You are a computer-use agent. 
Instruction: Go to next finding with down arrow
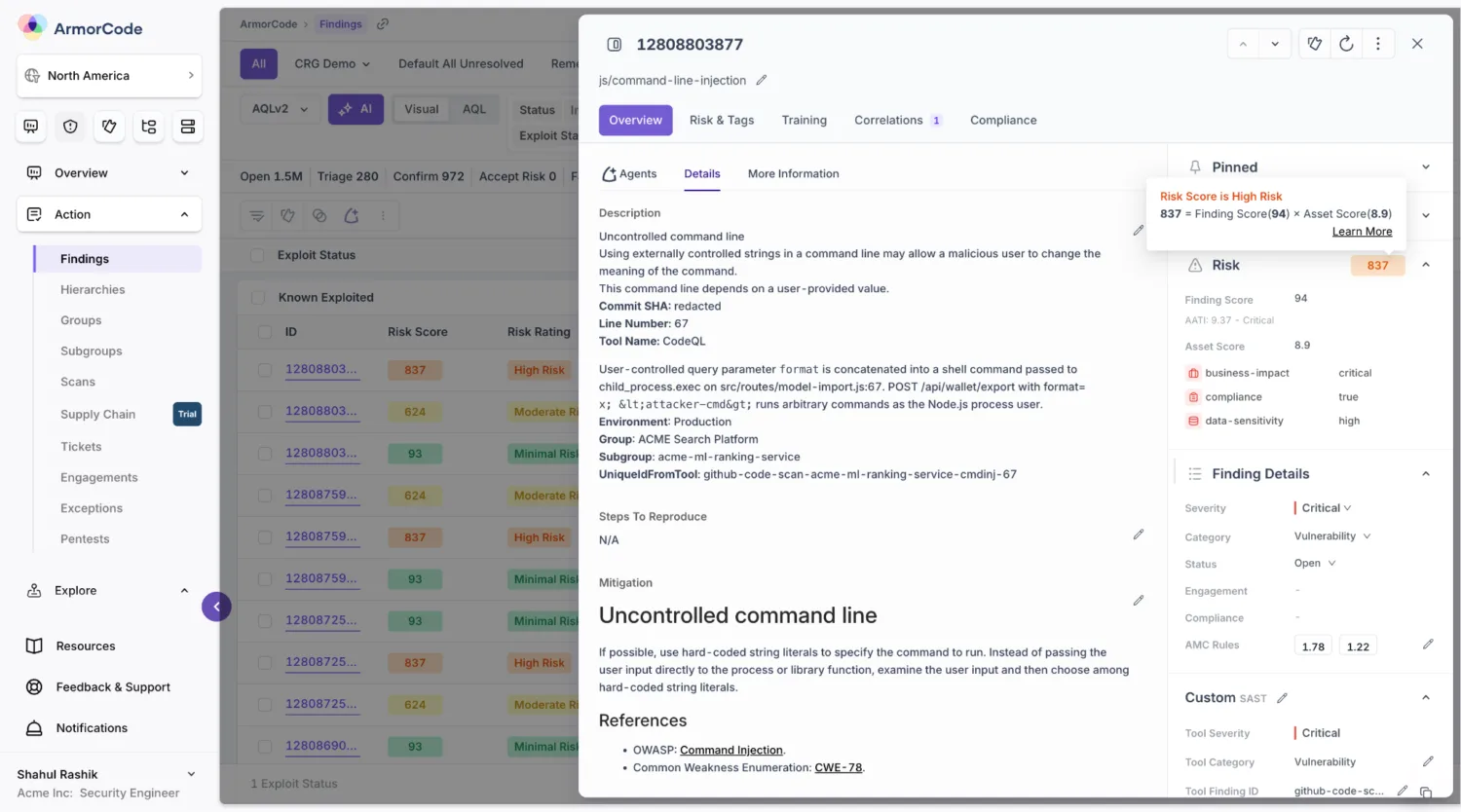click(x=1275, y=44)
